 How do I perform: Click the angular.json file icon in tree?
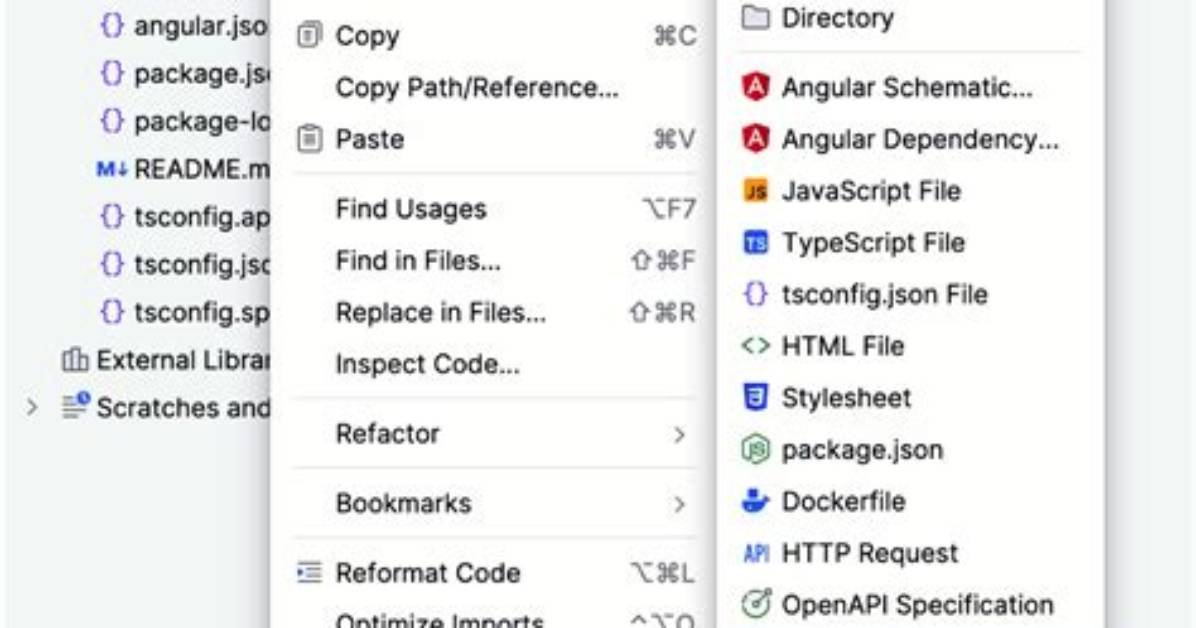[x=111, y=25]
